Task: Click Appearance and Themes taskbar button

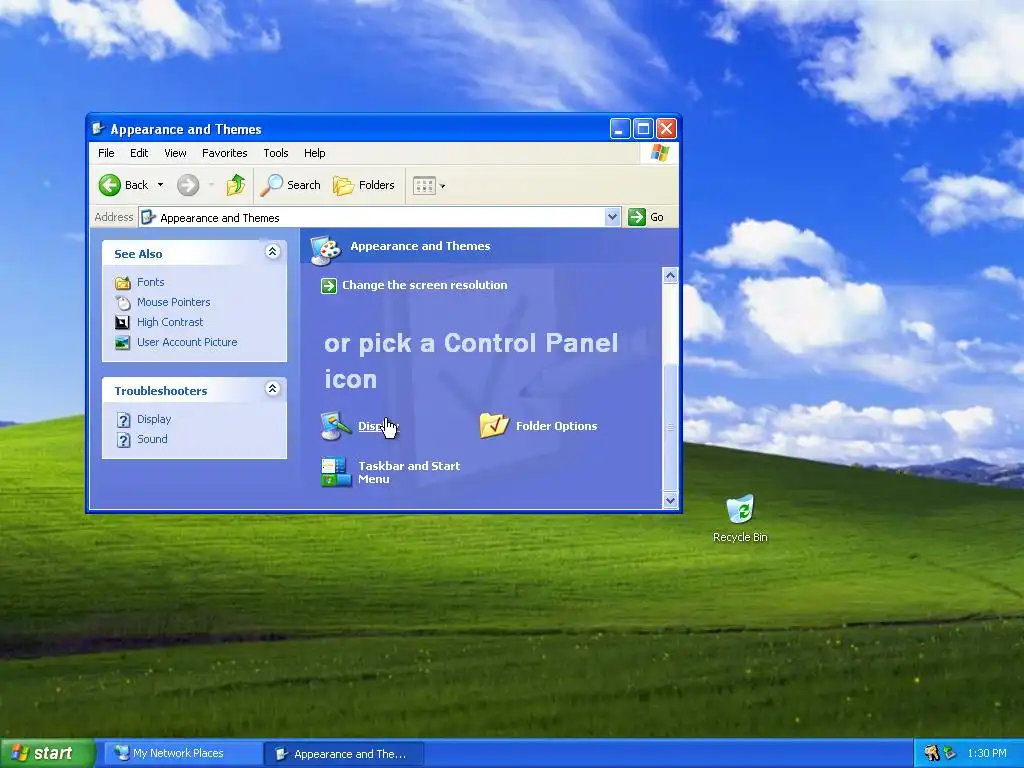Action: [x=344, y=754]
